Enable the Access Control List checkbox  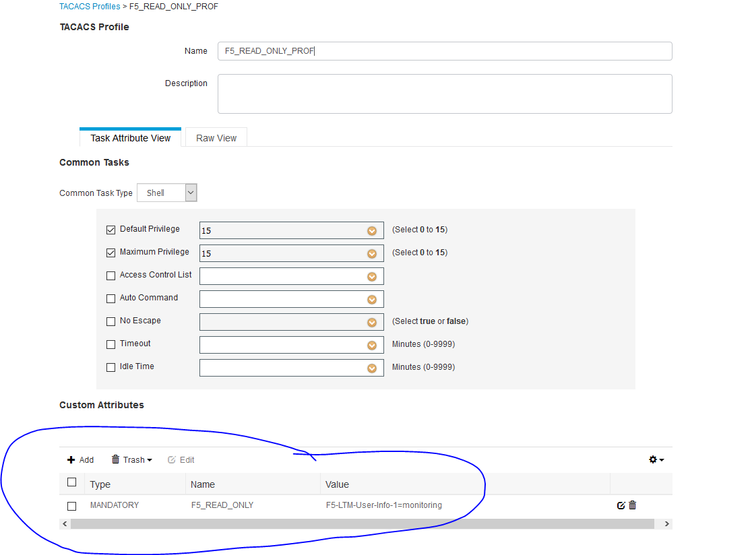point(111,276)
